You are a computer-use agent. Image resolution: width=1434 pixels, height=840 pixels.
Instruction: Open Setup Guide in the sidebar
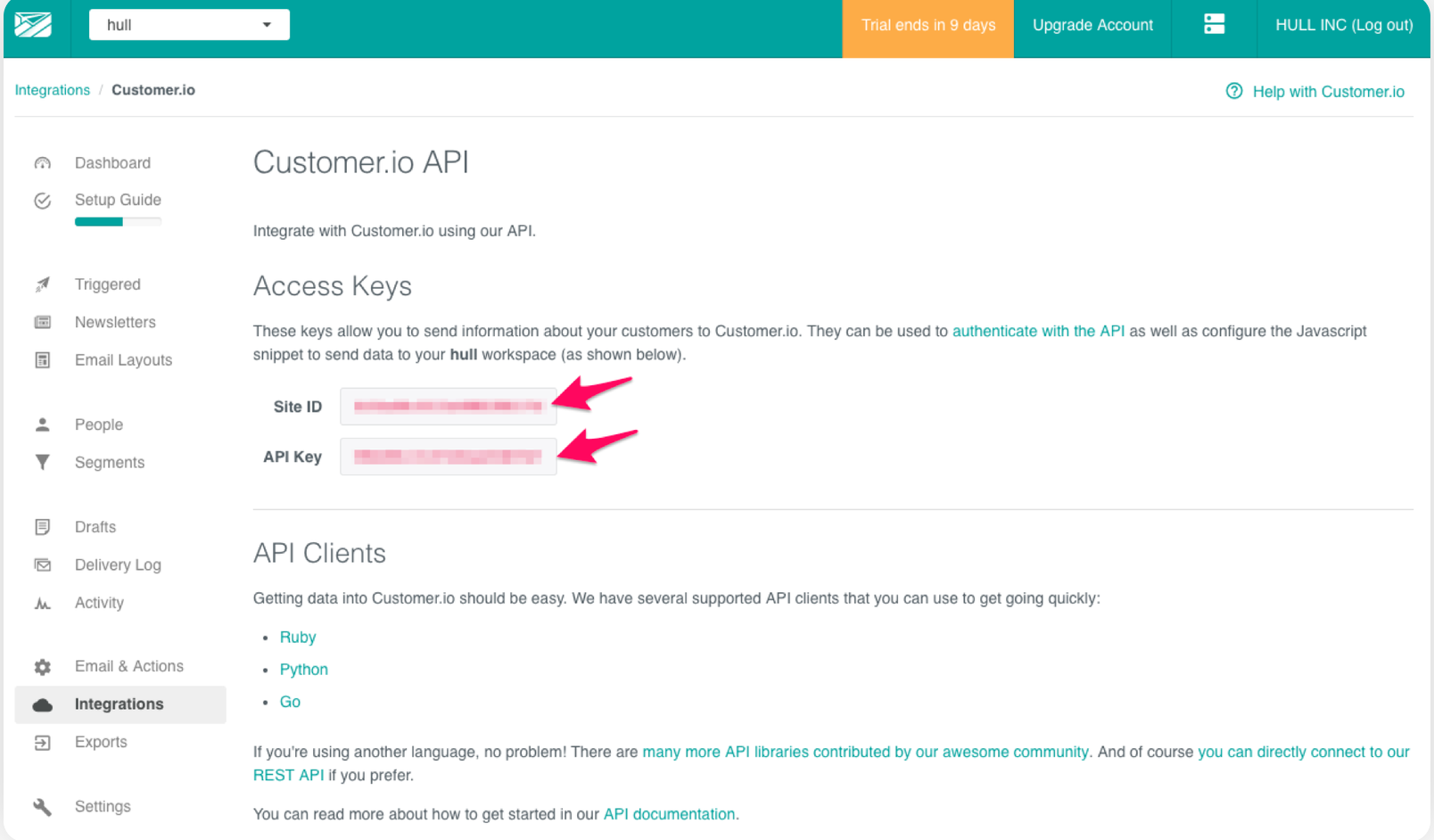118,200
